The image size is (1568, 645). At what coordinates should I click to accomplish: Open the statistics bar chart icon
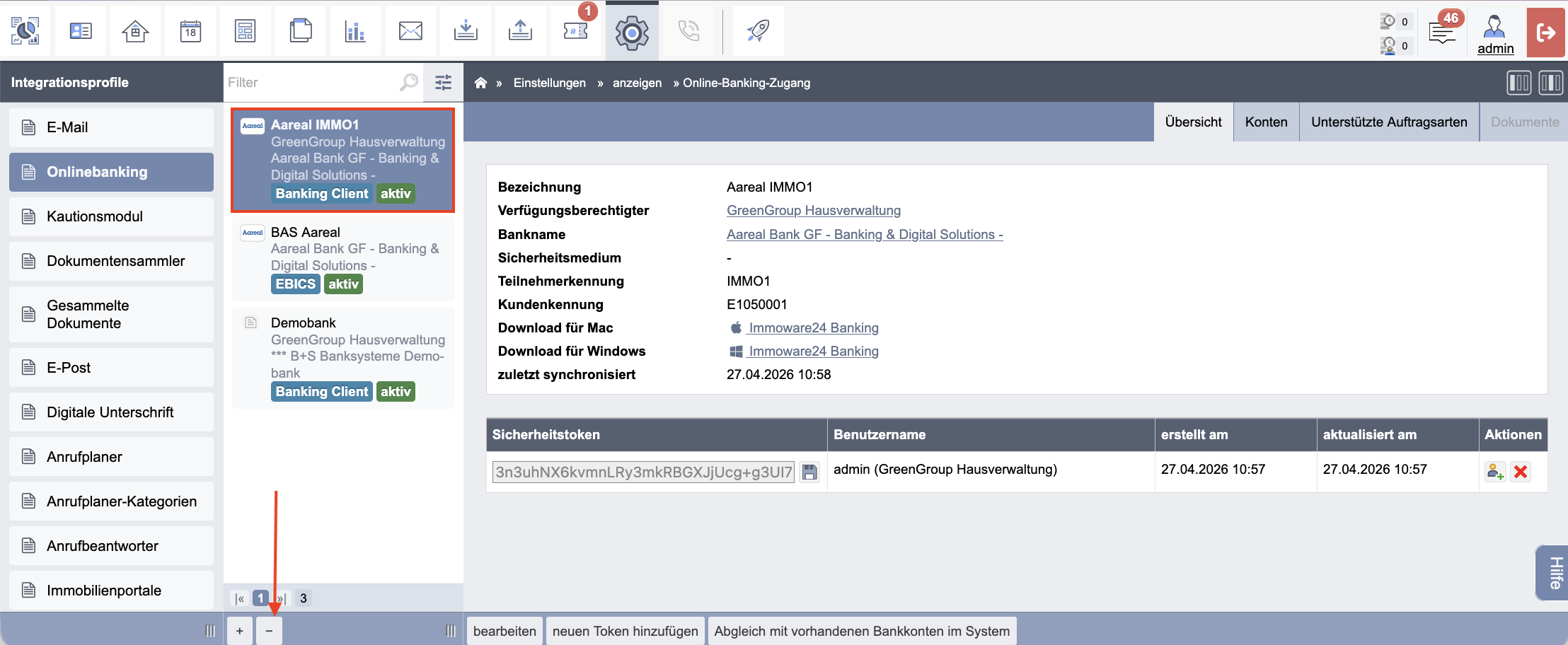(355, 31)
